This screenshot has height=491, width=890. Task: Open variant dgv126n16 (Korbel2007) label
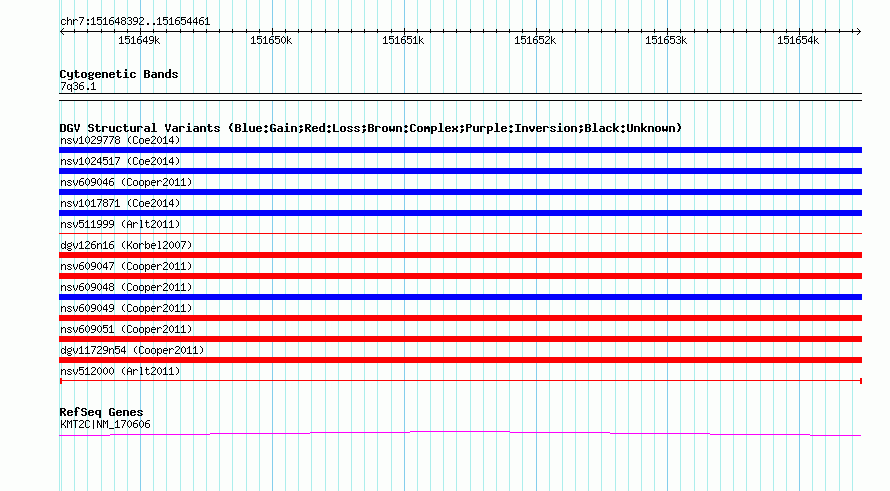(126, 245)
